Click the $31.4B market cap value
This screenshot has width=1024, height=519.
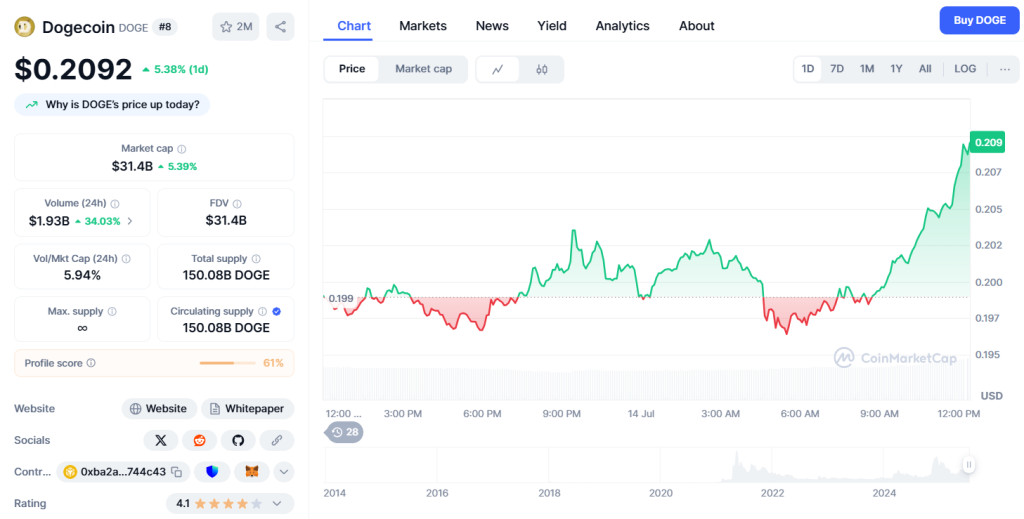132,166
